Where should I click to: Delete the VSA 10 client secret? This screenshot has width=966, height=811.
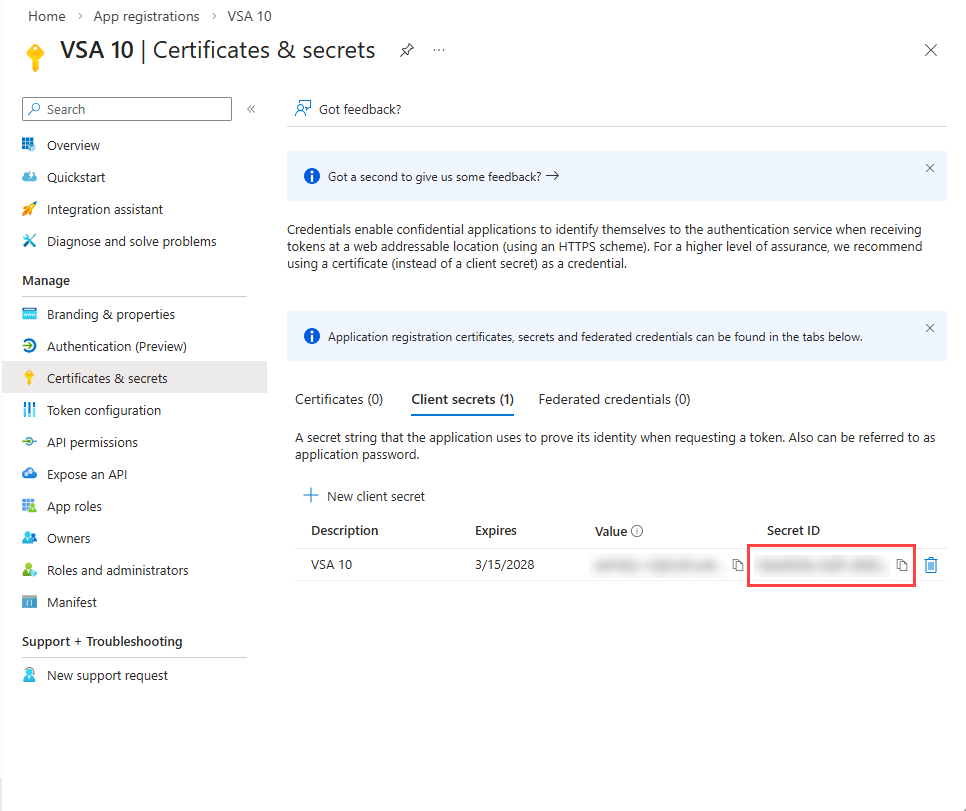pos(931,565)
